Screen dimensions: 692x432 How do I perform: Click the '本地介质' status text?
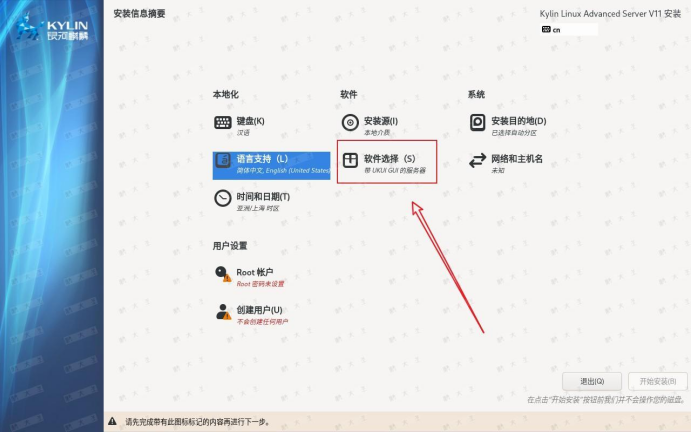pyautogui.click(x=377, y=132)
